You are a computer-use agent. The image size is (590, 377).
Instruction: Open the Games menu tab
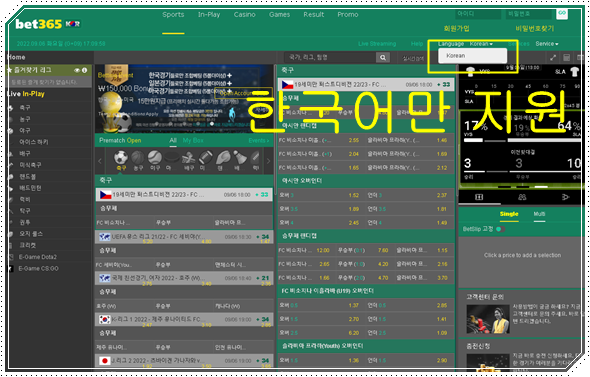[279, 15]
